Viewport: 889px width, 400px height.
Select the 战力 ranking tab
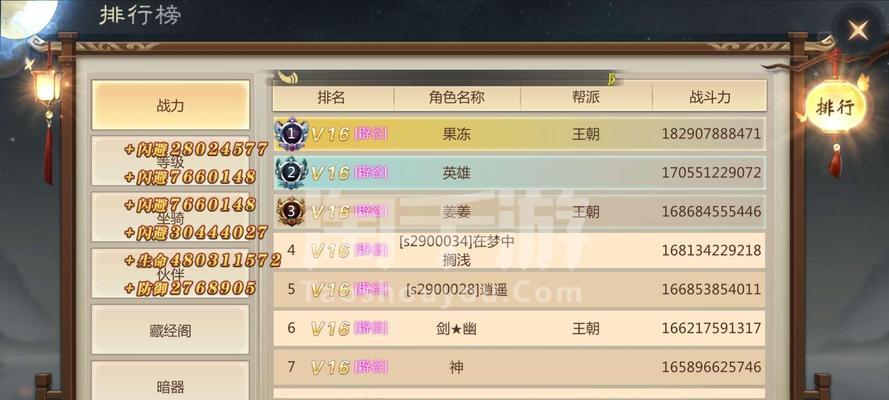tap(171, 105)
